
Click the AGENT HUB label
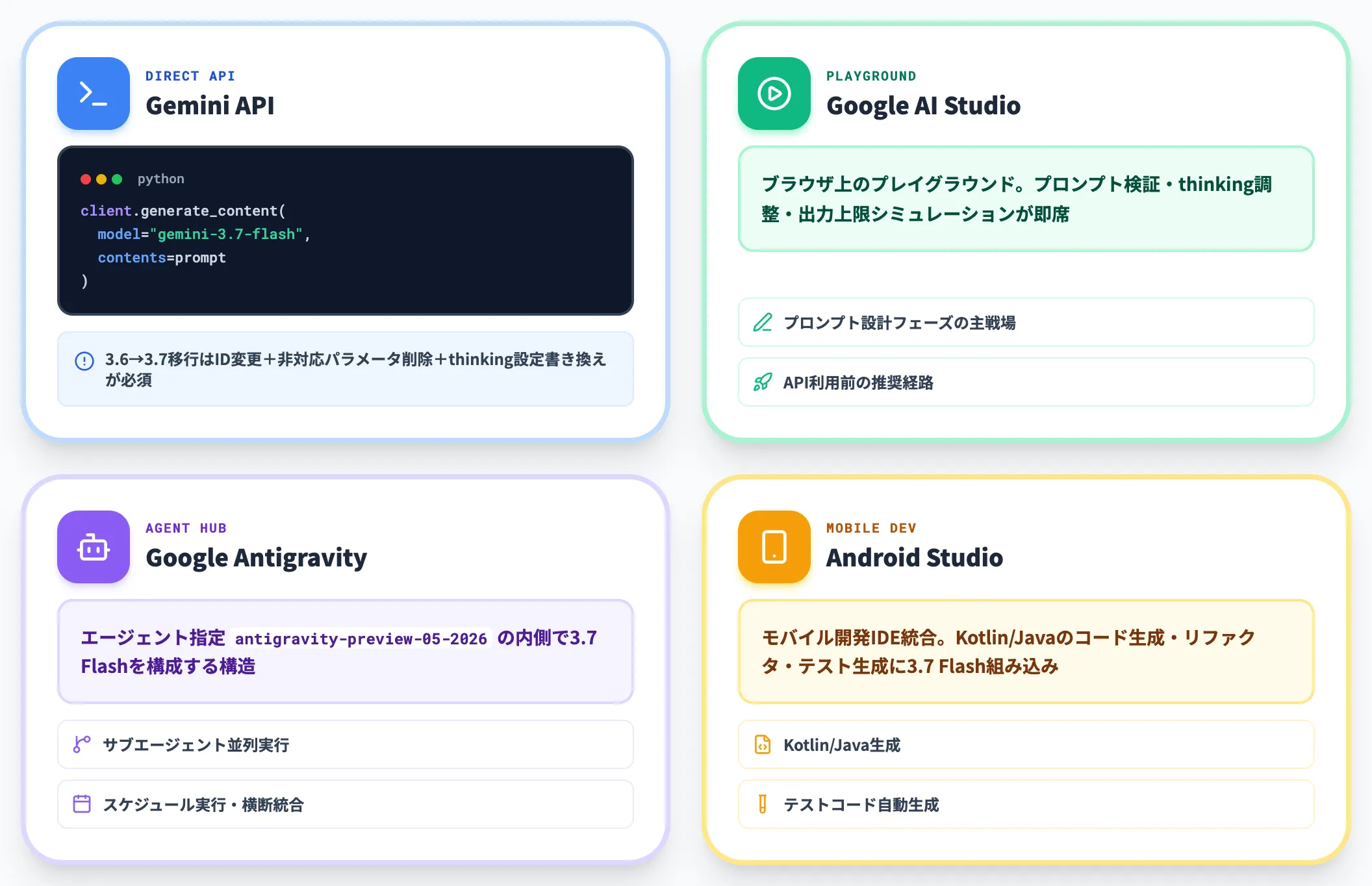(x=186, y=528)
